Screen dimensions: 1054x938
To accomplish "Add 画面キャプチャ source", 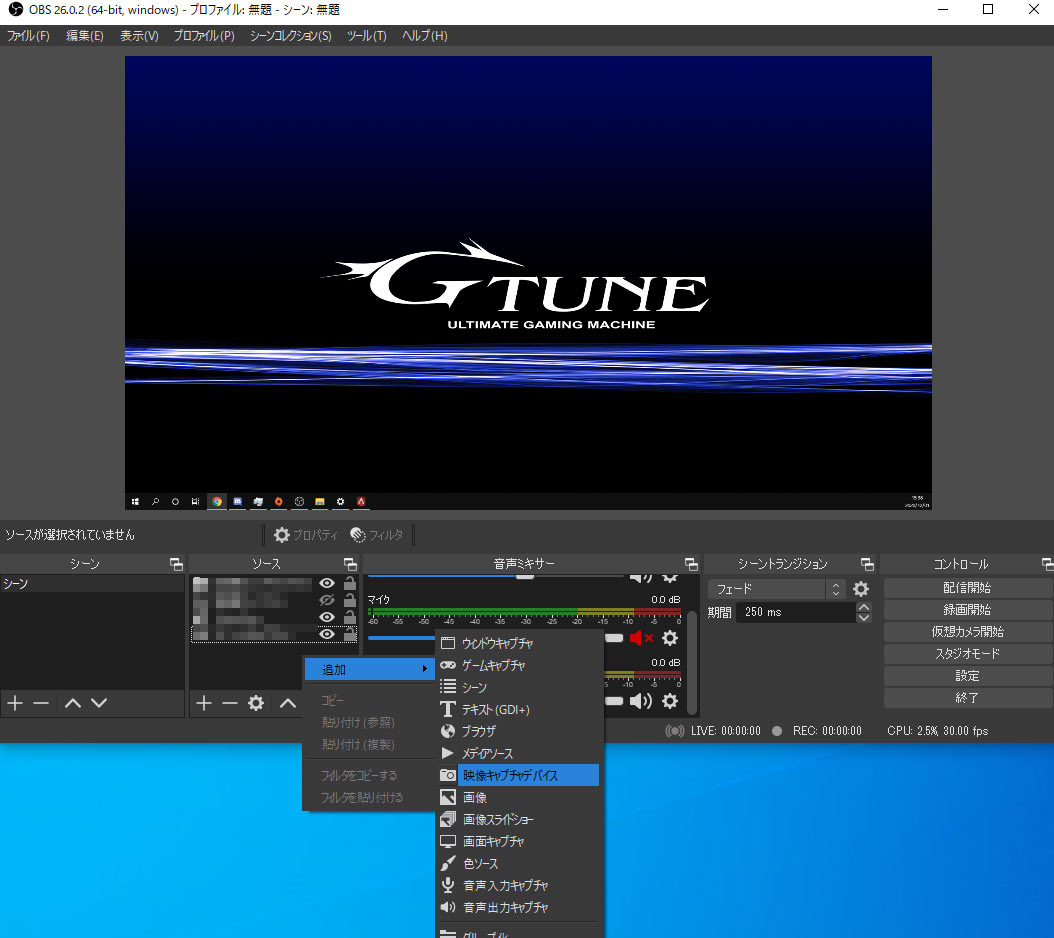I will click(517, 841).
